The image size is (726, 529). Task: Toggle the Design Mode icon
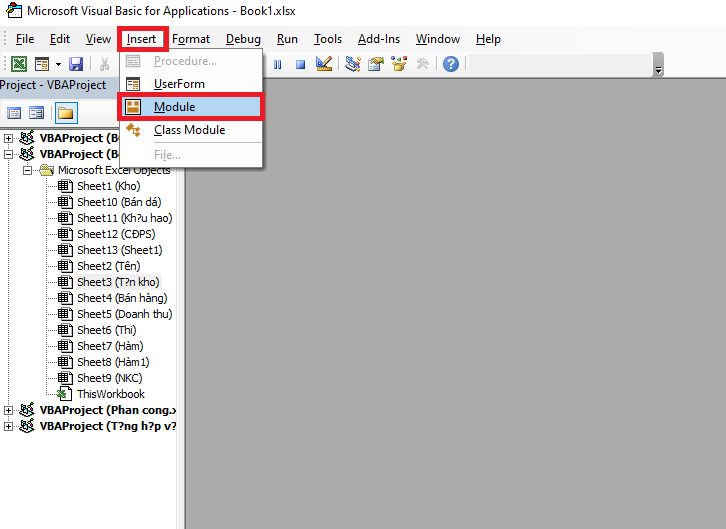(x=324, y=64)
